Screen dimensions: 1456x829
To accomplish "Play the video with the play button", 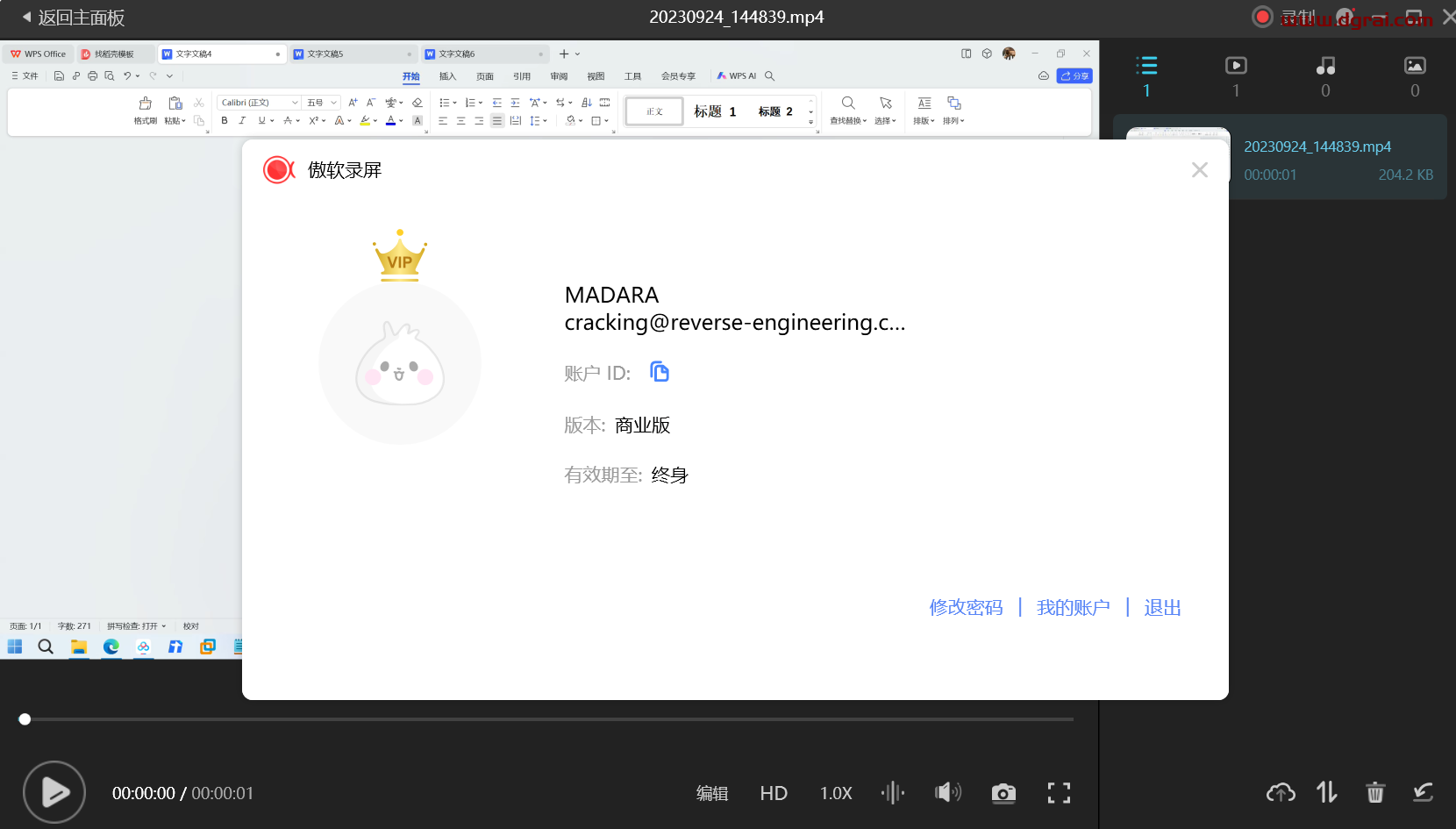I will click(x=54, y=792).
